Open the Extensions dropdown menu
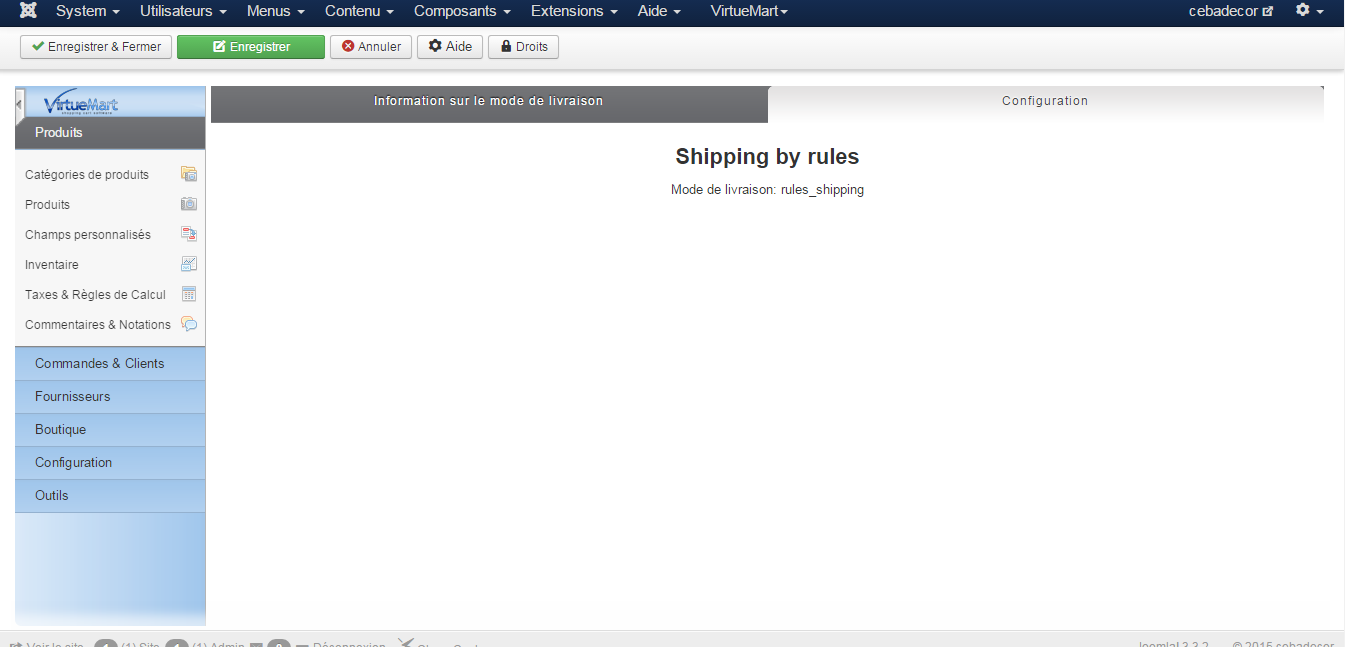This screenshot has height=647, width=1345. [574, 11]
